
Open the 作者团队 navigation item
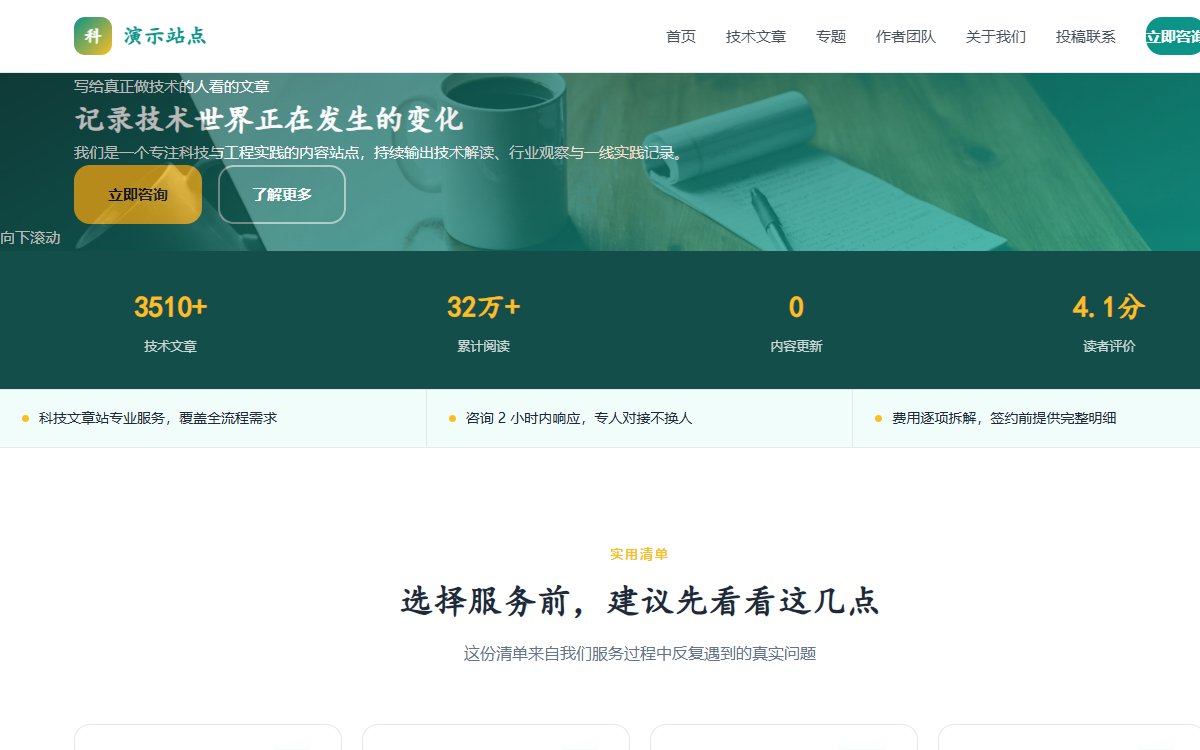[x=906, y=37]
